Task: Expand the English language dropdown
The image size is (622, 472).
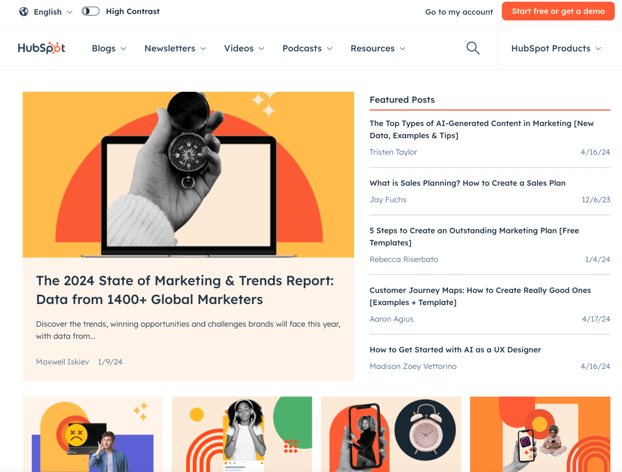Action: pos(53,12)
